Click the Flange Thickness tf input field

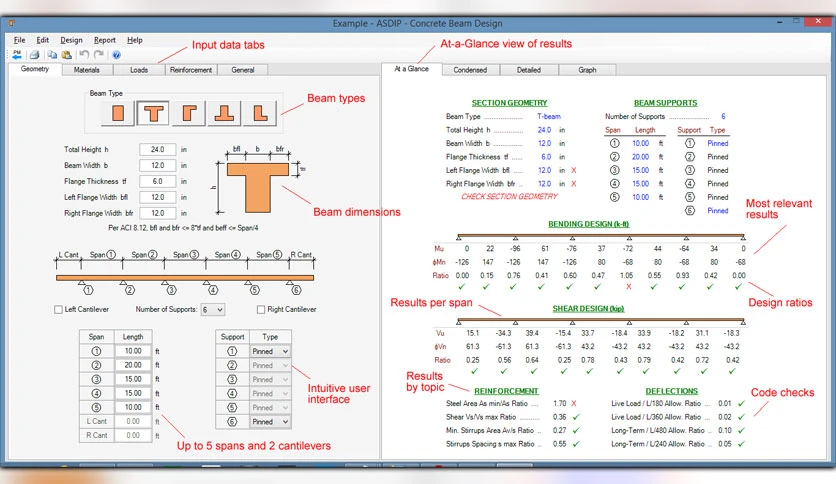(157, 181)
